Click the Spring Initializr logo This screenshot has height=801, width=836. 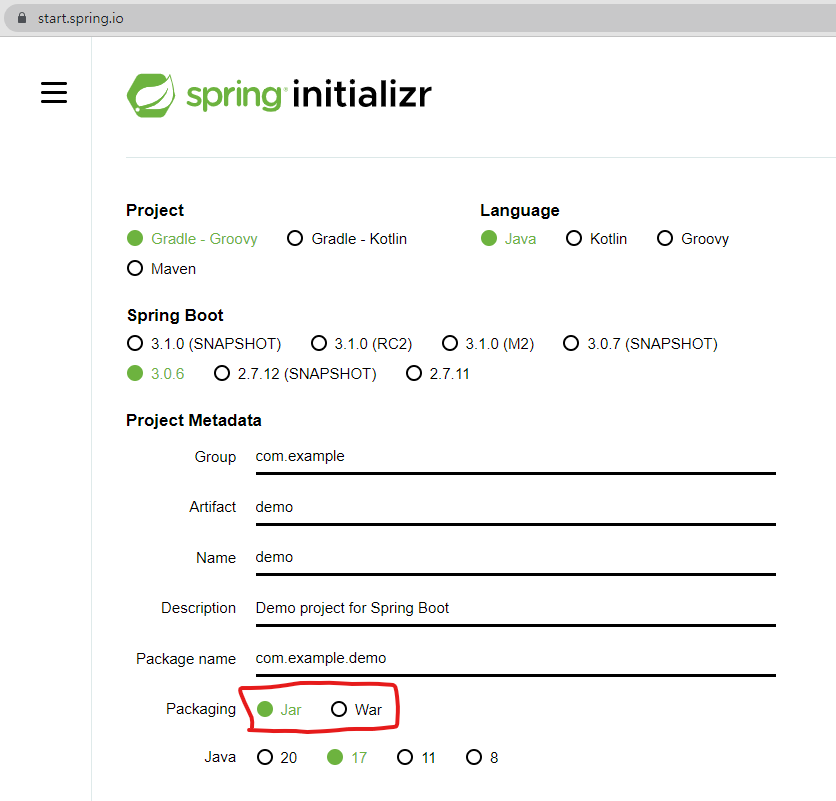(x=279, y=95)
